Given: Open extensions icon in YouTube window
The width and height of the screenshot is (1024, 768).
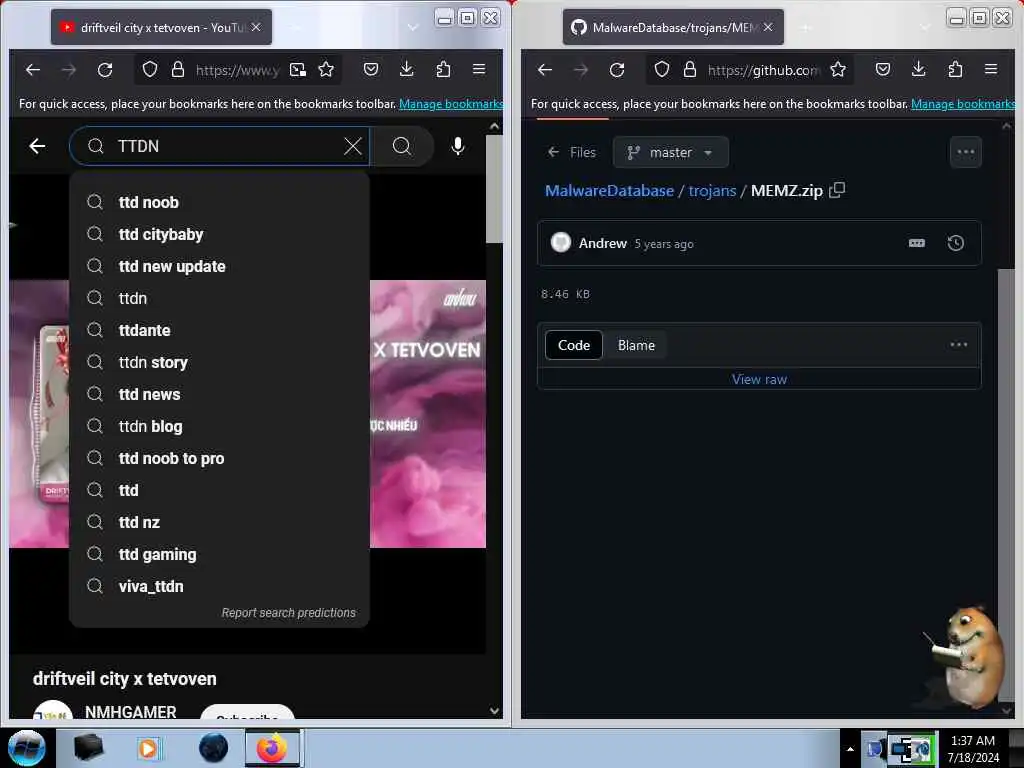Looking at the screenshot, I should (443, 69).
